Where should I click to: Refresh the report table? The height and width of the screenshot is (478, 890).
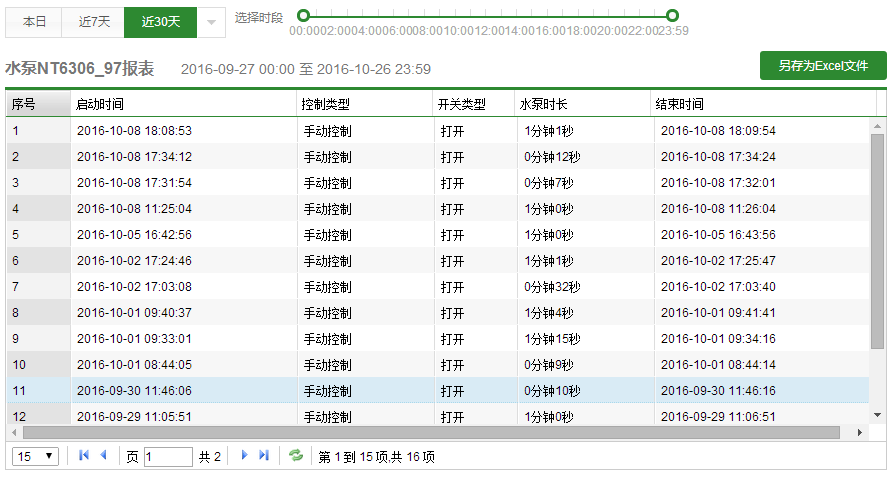tap(295, 456)
